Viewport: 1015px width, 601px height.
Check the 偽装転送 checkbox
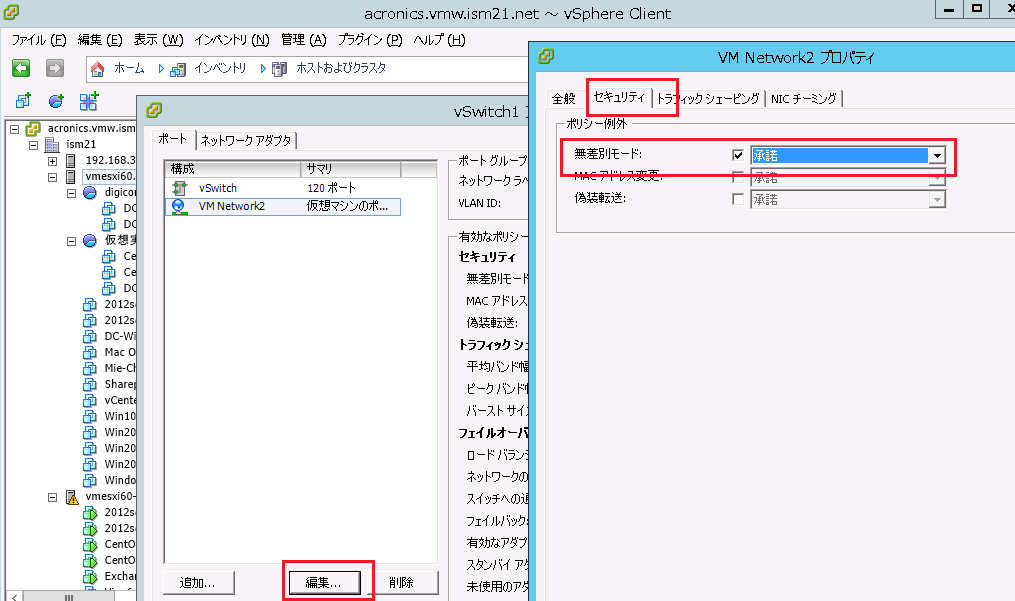(737, 199)
